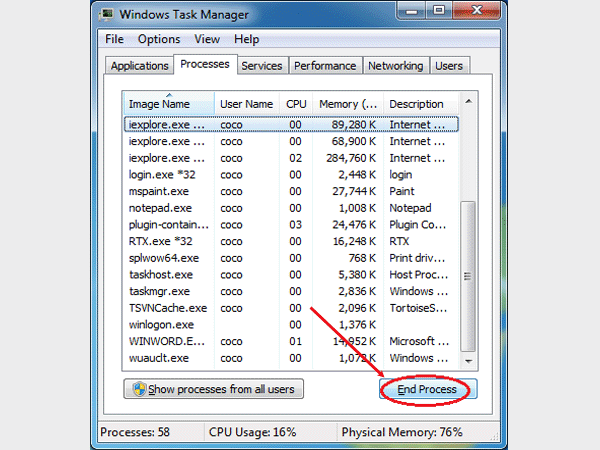Click the Print driv... description cell
Screen dimensions: 600x450
click(x=417, y=258)
